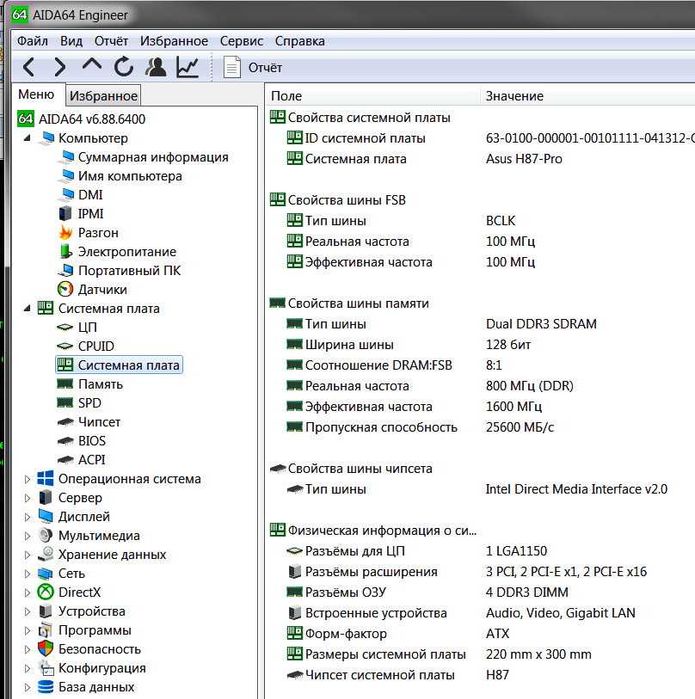Screen dimensions: 695x699
Task: Expand the Мультимедиа node
Action: point(27,535)
